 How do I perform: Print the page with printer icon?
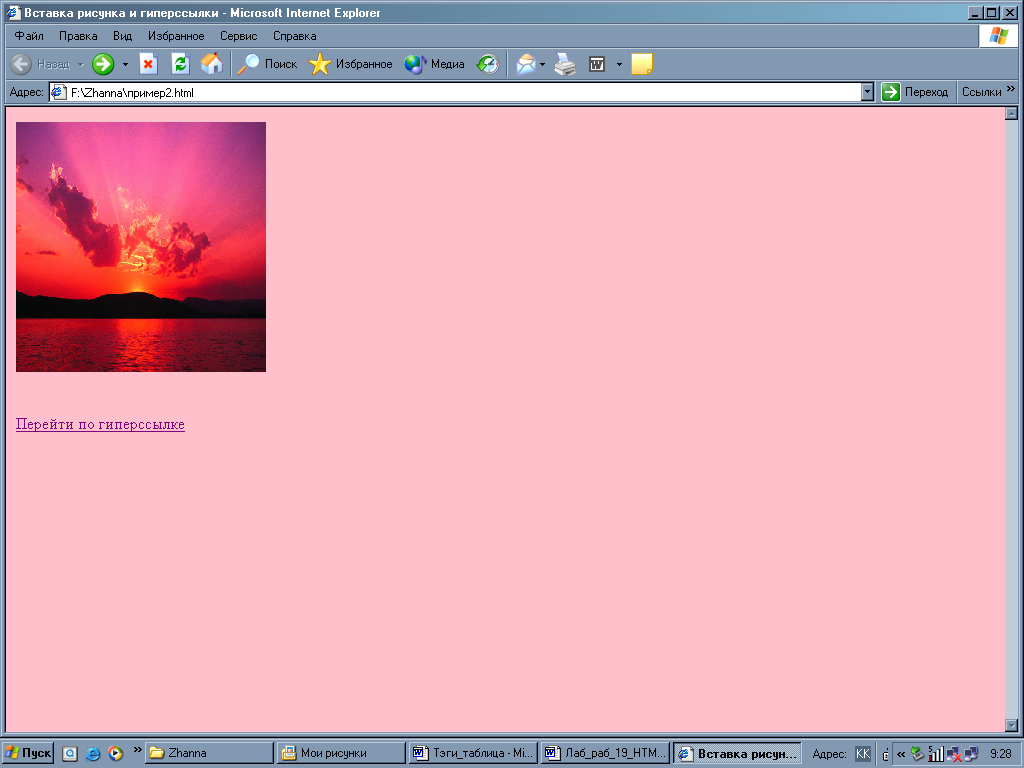pyautogui.click(x=565, y=64)
